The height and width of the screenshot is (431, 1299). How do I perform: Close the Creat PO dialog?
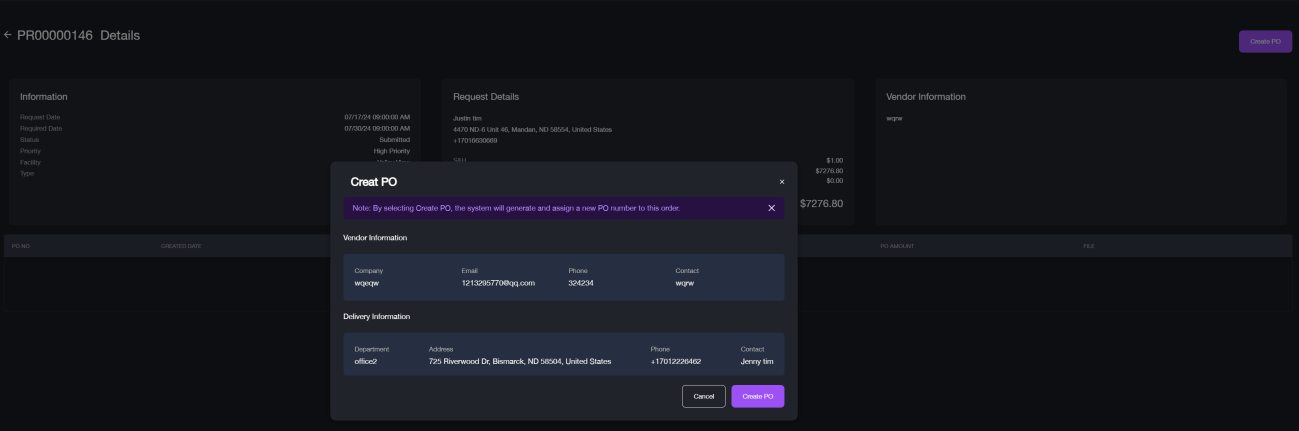click(782, 182)
